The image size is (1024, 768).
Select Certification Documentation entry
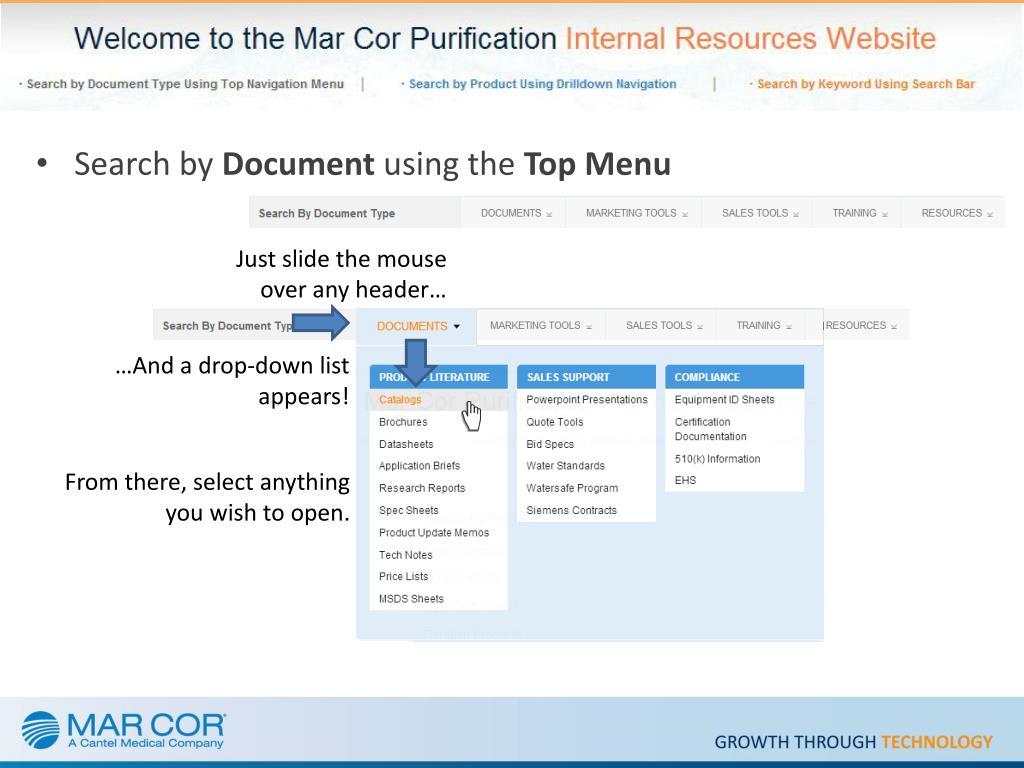click(711, 429)
